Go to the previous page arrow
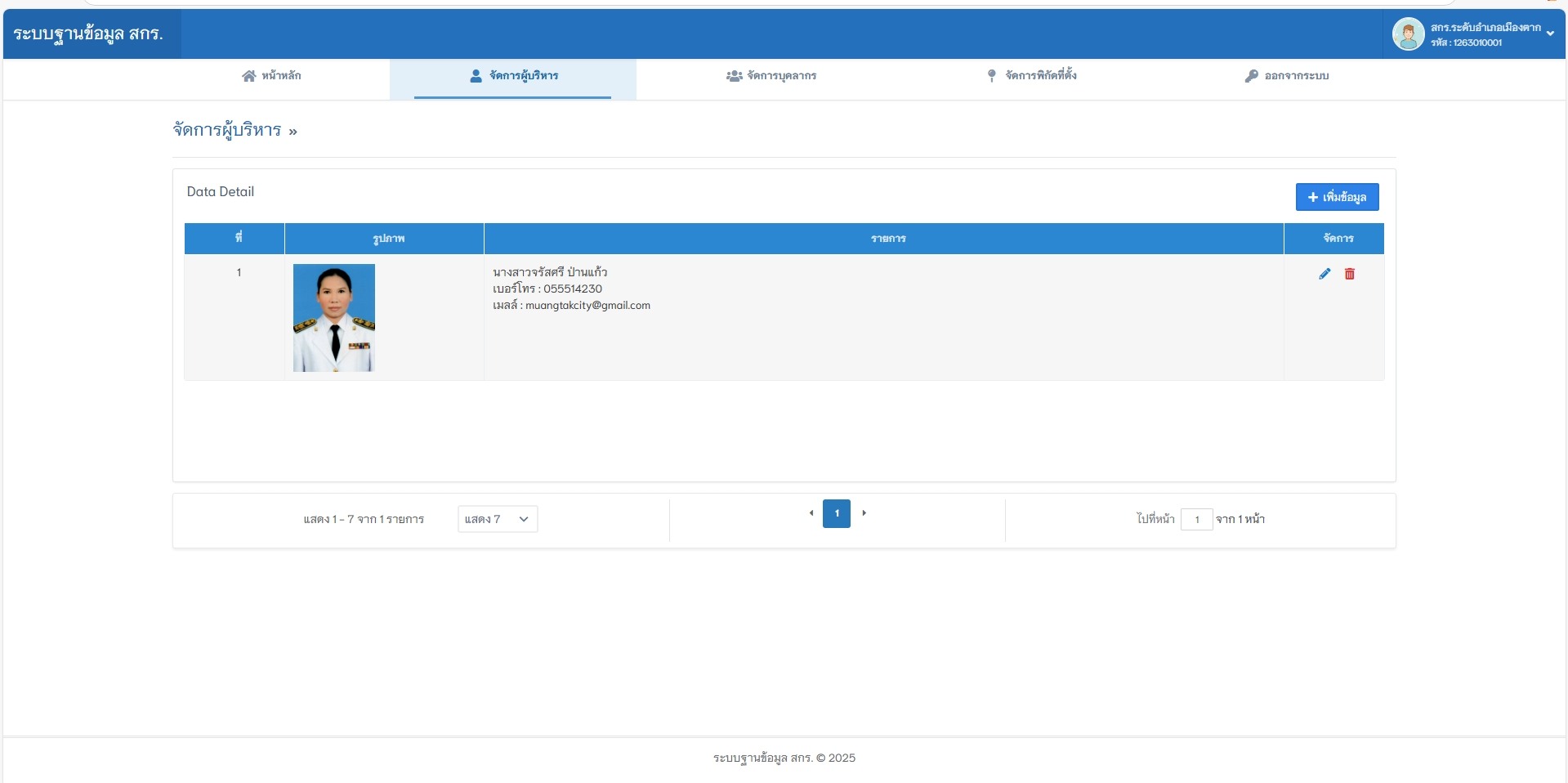Screen dimensions: 1568x783 (x=811, y=513)
